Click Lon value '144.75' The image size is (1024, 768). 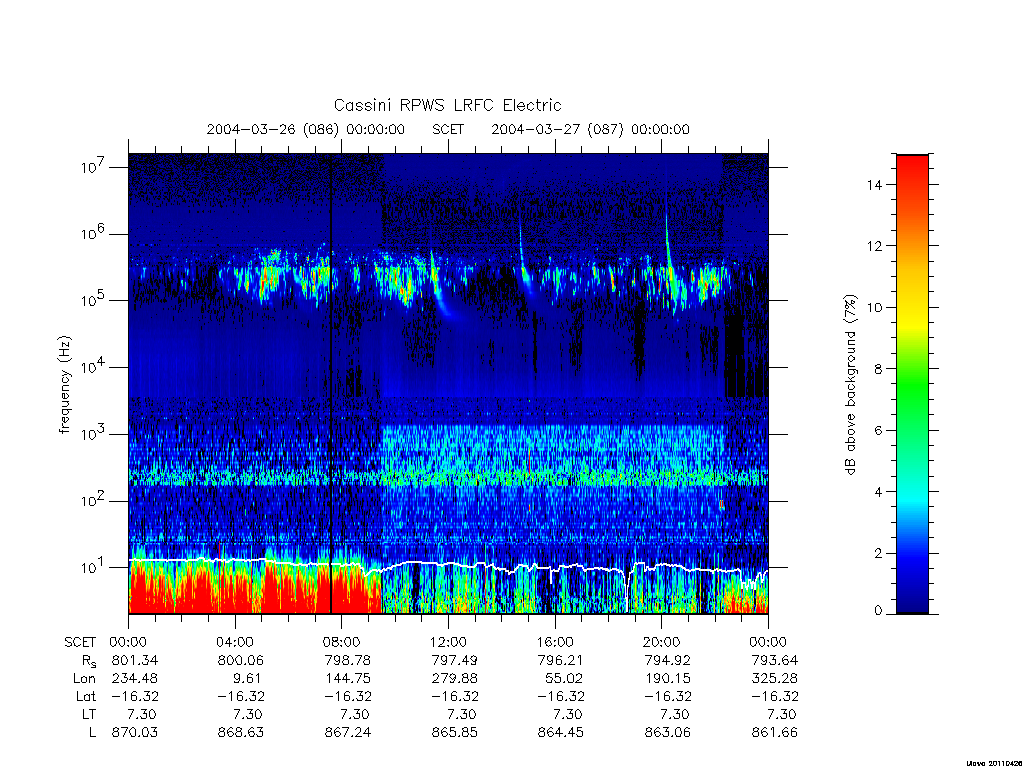pos(348,679)
